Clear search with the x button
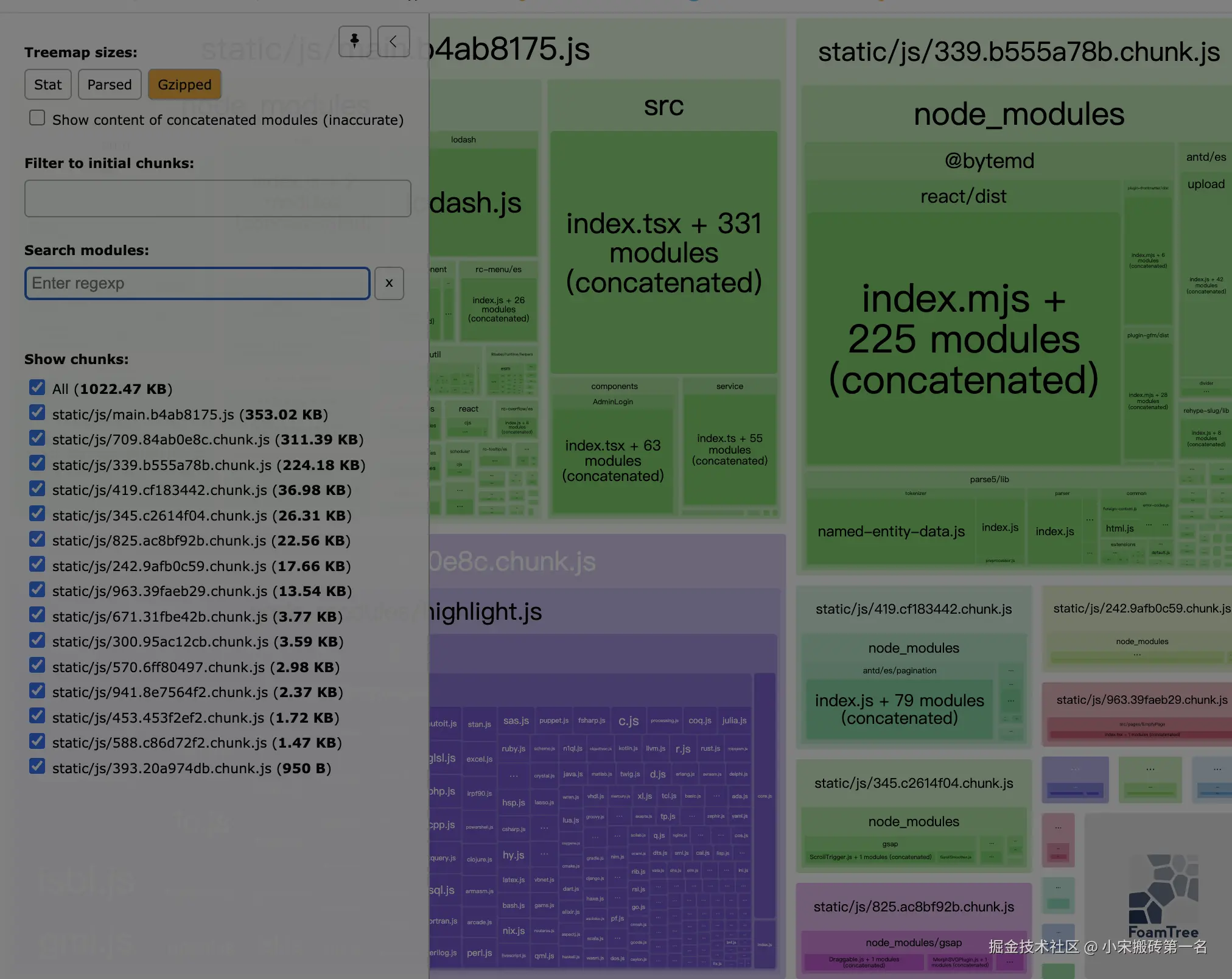This screenshot has width=1232, height=979. (389, 283)
